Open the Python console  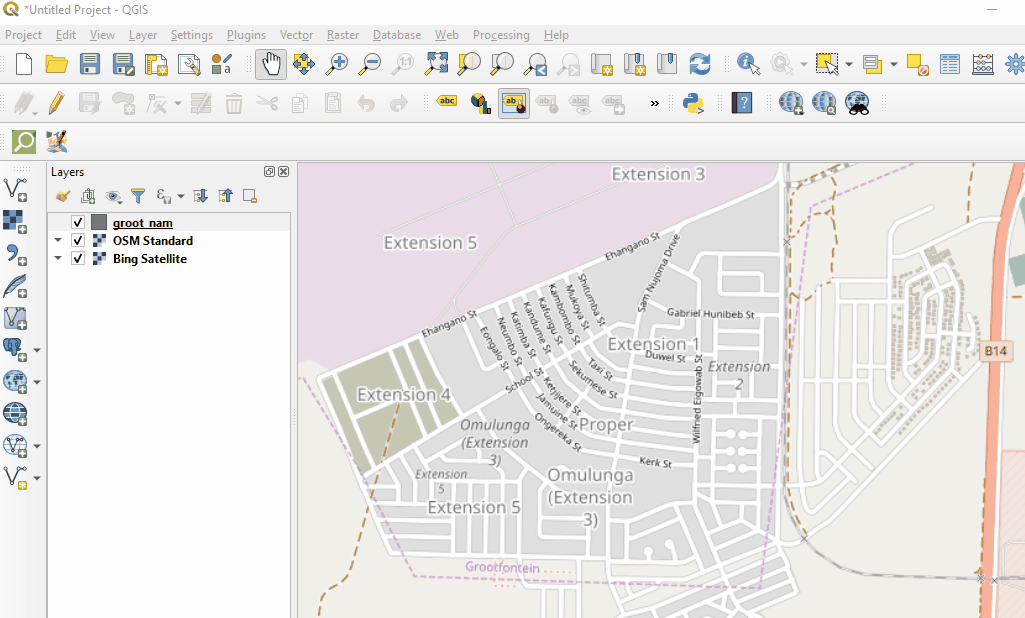tap(693, 102)
